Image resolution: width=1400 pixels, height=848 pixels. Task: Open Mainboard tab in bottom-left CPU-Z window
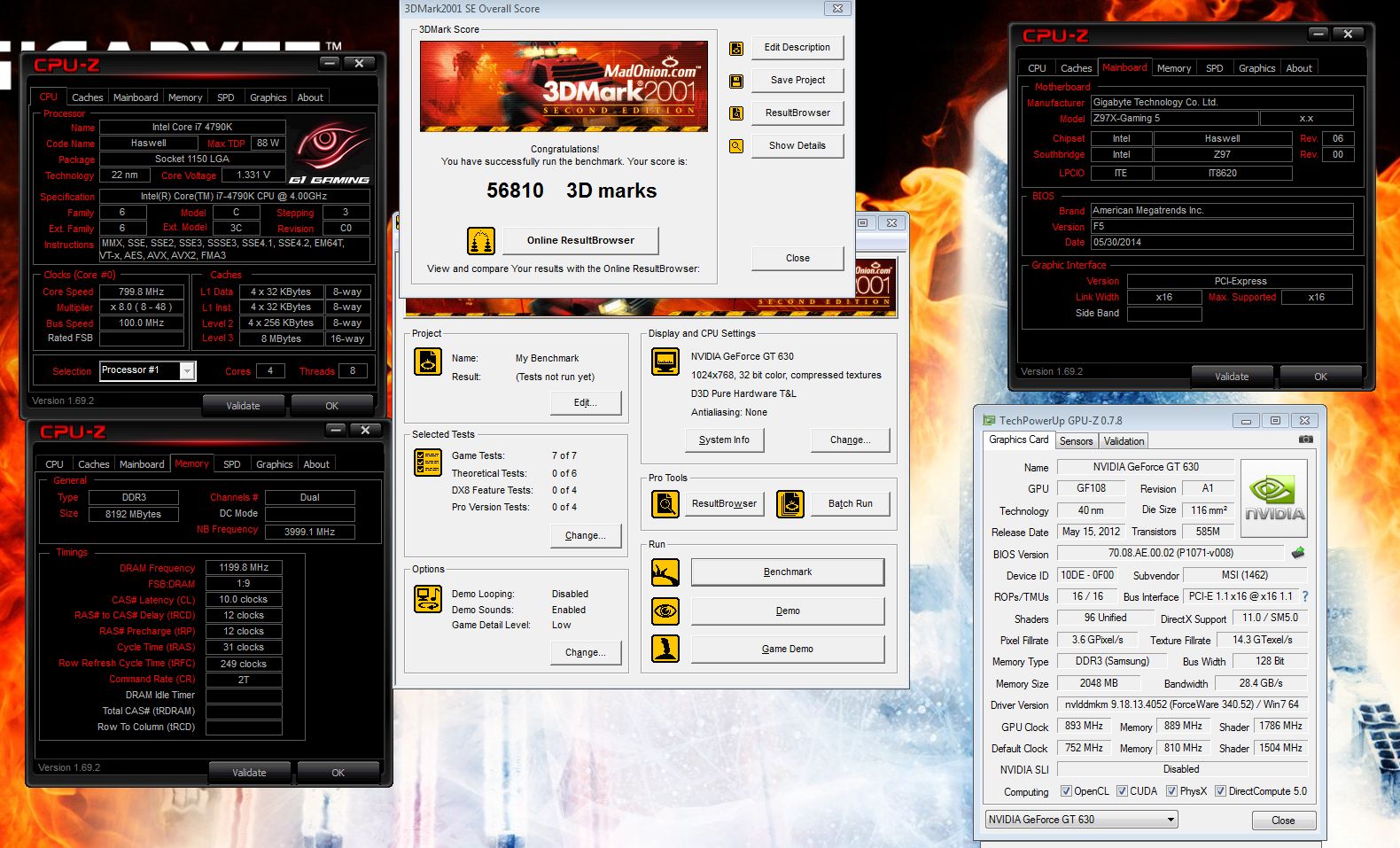pyautogui.click(x=142, y=464)
